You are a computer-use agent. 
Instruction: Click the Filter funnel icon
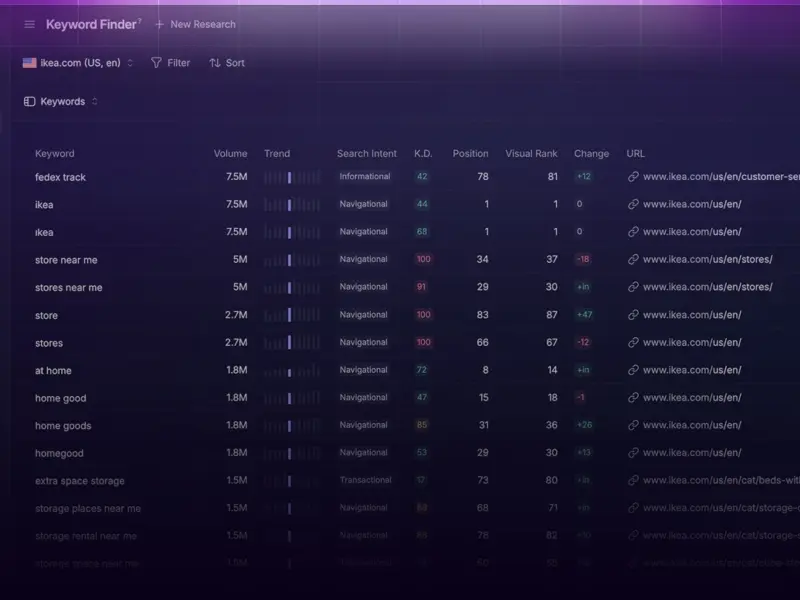pyautogui.click(x=156, y=63)
